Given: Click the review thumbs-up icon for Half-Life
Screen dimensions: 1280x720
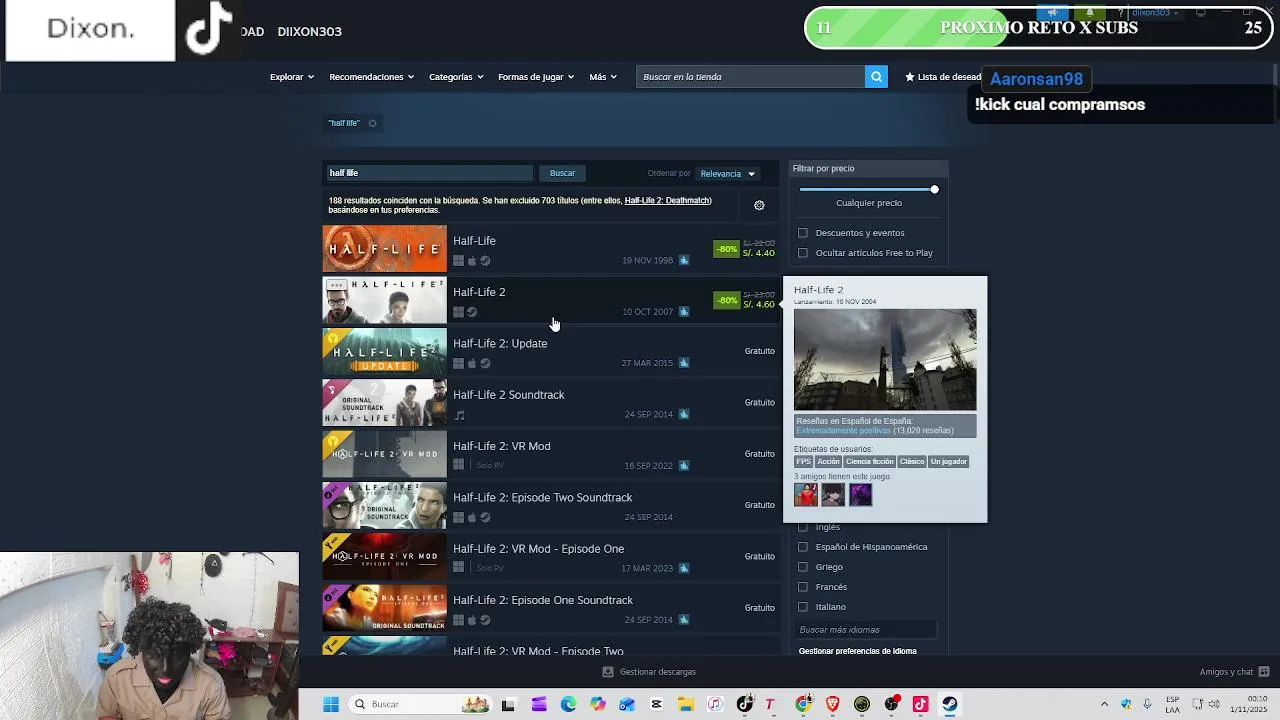Looking at the screenshot, I should tap(684, 260).
